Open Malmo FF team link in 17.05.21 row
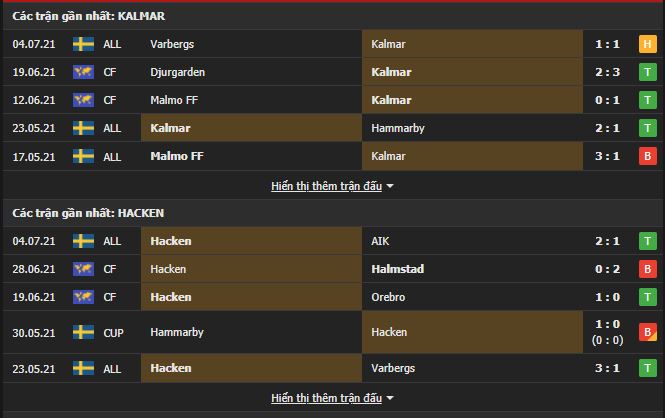The width and height of the screenshot is (665, 418). [177, 156]
